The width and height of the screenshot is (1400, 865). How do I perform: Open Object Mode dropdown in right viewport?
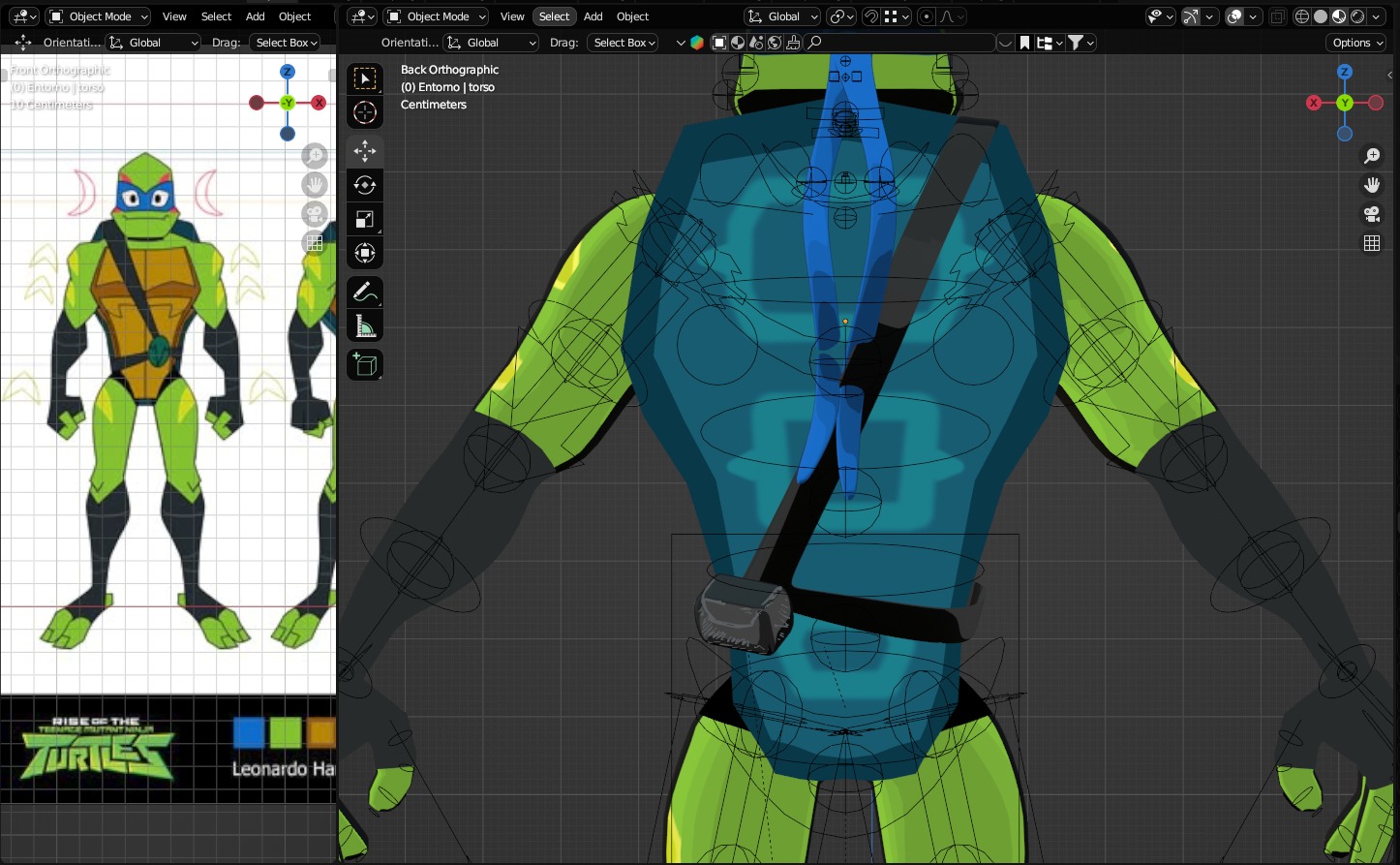436,16
